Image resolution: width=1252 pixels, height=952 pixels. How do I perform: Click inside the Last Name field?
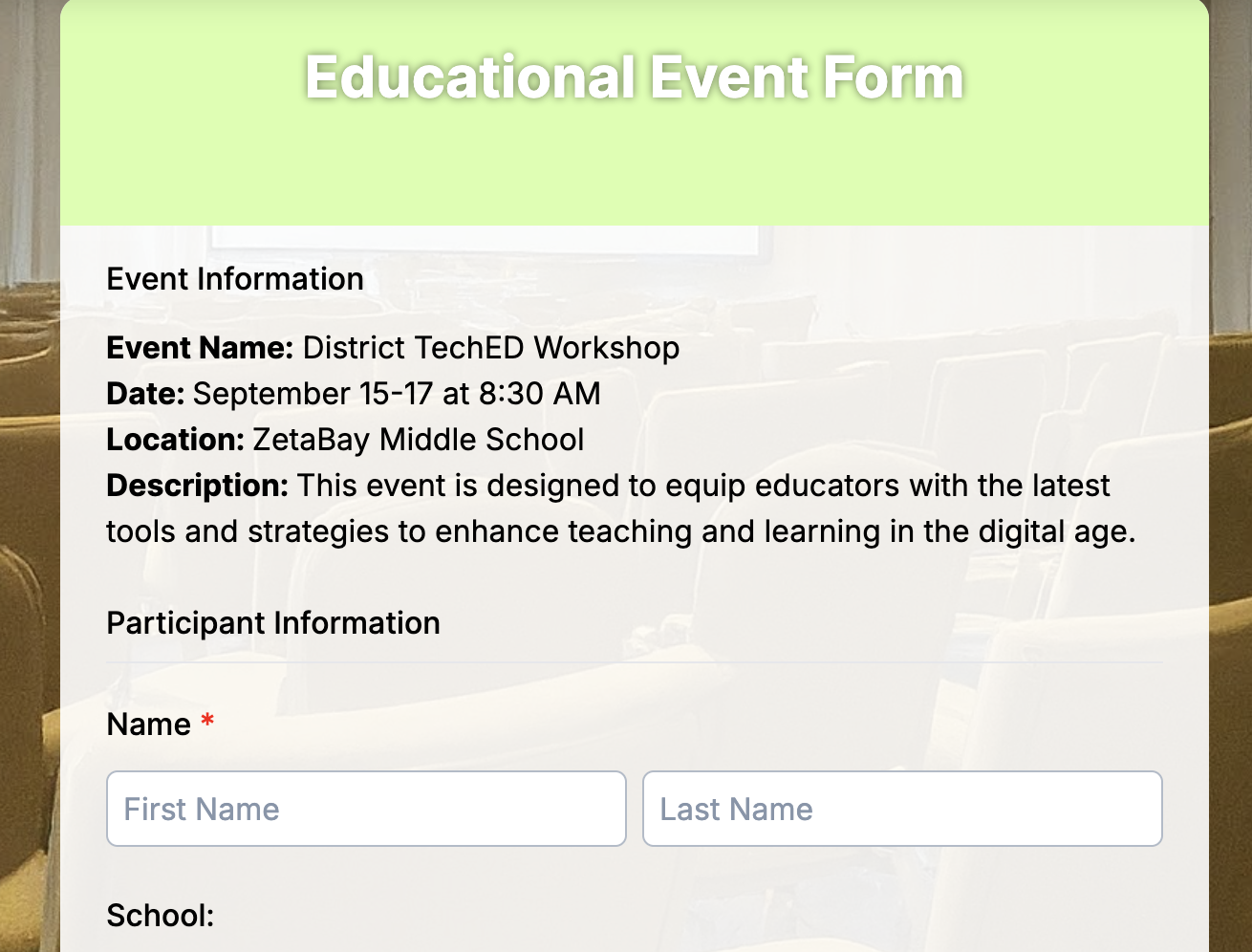point(902,809)
